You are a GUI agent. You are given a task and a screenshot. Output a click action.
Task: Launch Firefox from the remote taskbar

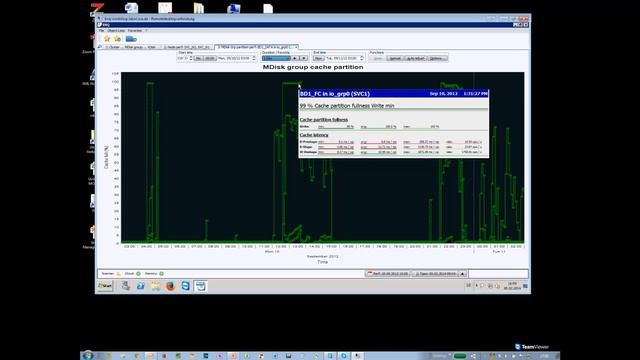(x=170, y=286)
